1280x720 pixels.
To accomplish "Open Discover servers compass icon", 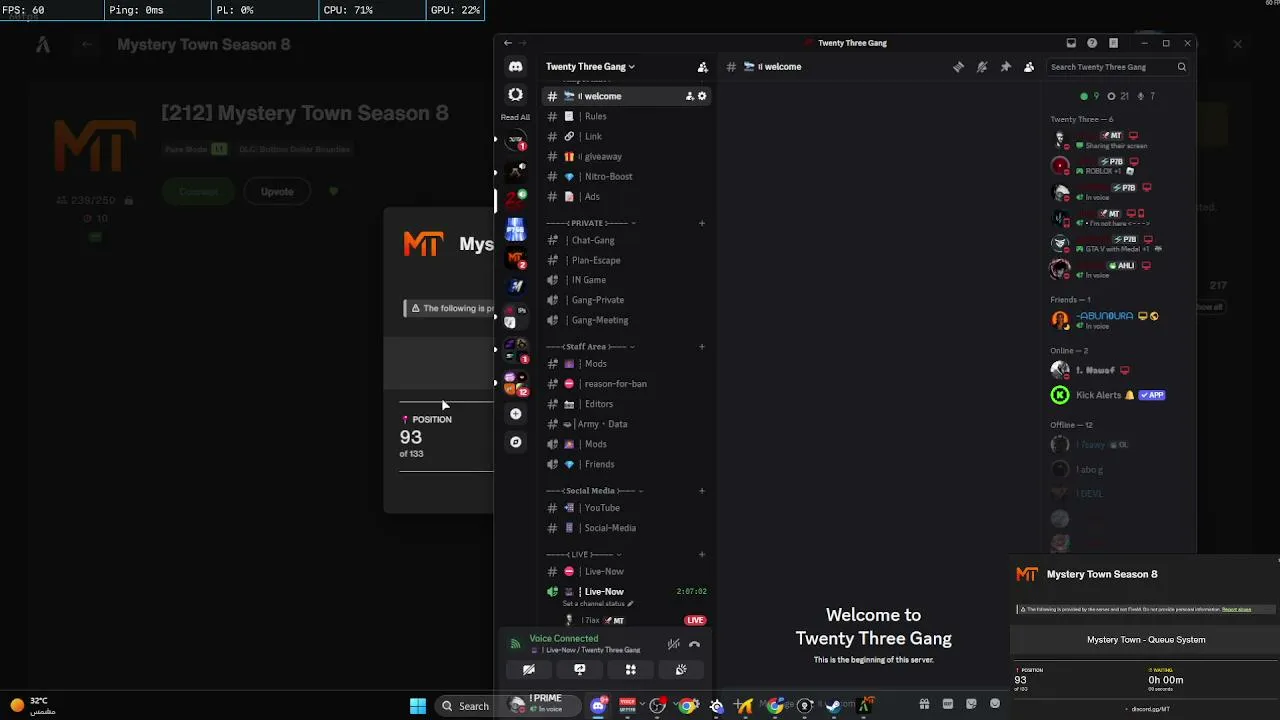I will tap(515, 442).
